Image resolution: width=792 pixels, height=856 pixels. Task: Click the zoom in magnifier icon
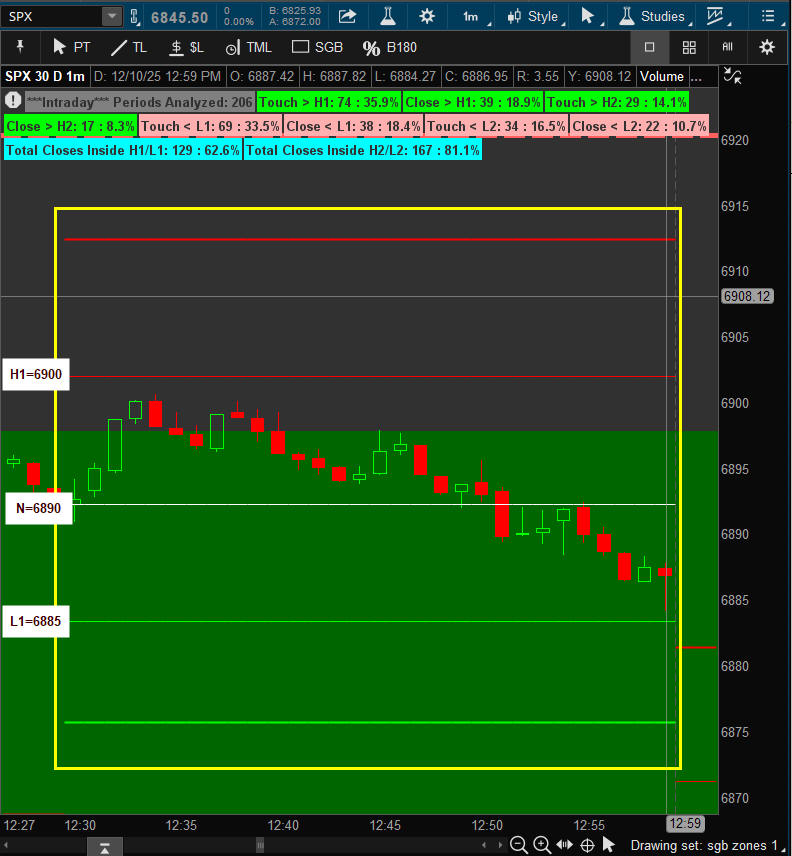coord(541,845)
